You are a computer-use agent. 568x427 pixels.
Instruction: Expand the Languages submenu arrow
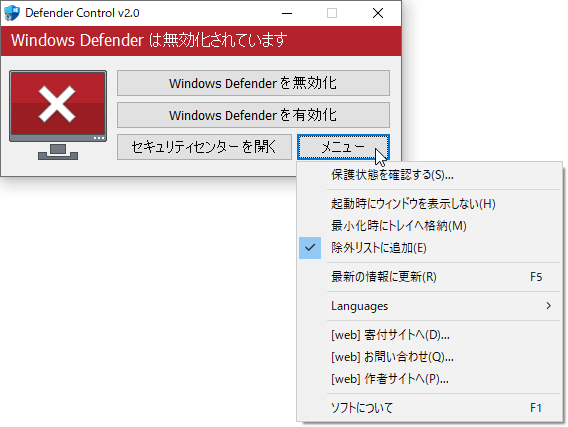(548, 306)
